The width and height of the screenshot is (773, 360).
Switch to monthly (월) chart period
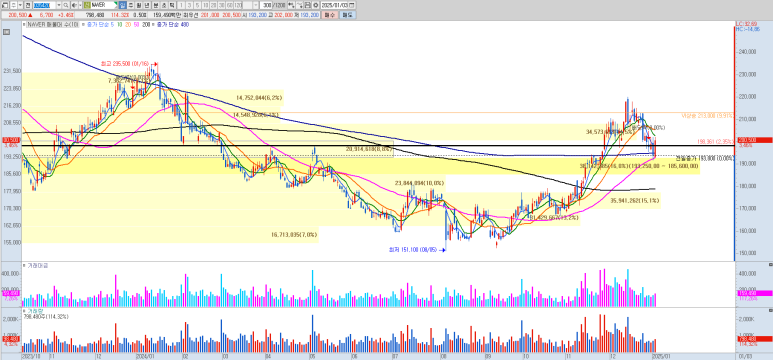pyautogui.click(x=139, y=4)
